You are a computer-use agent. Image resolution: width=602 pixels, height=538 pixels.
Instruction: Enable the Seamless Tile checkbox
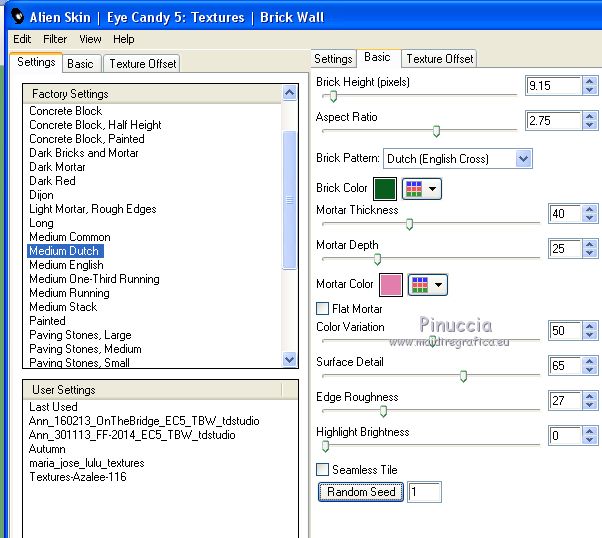(x=322, y=469)
